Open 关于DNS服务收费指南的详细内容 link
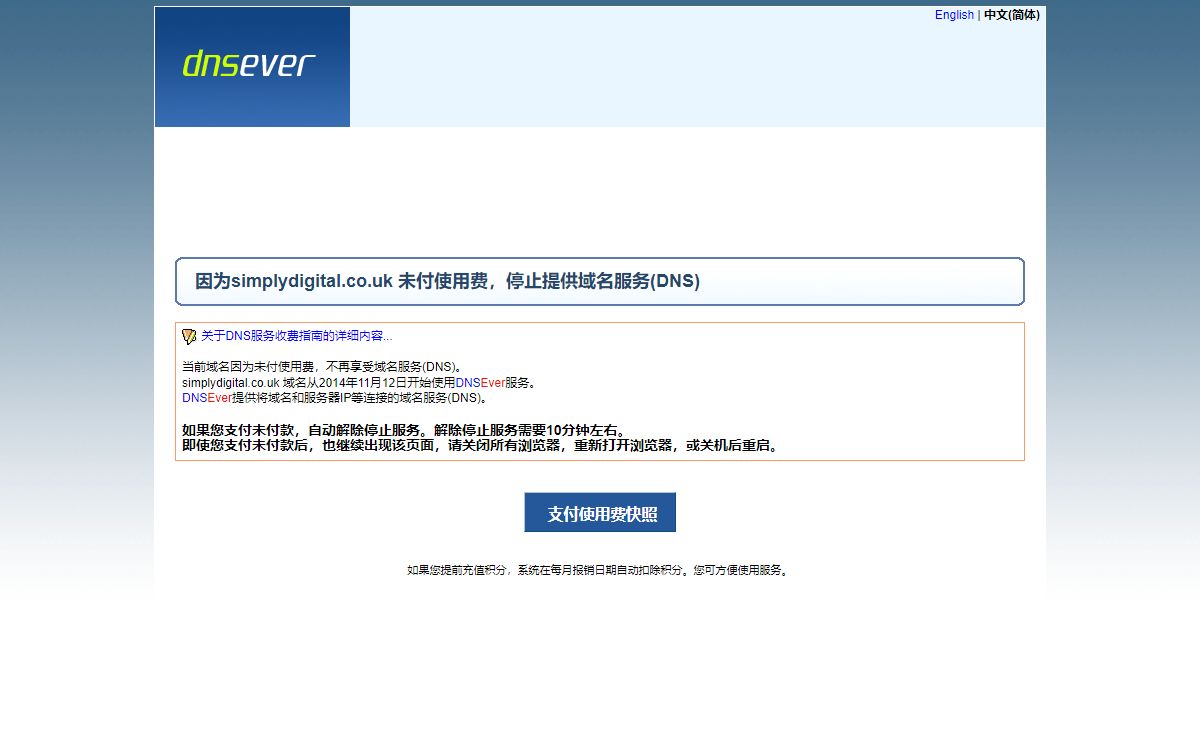The image size is (1200, 740). pos(297,336)
